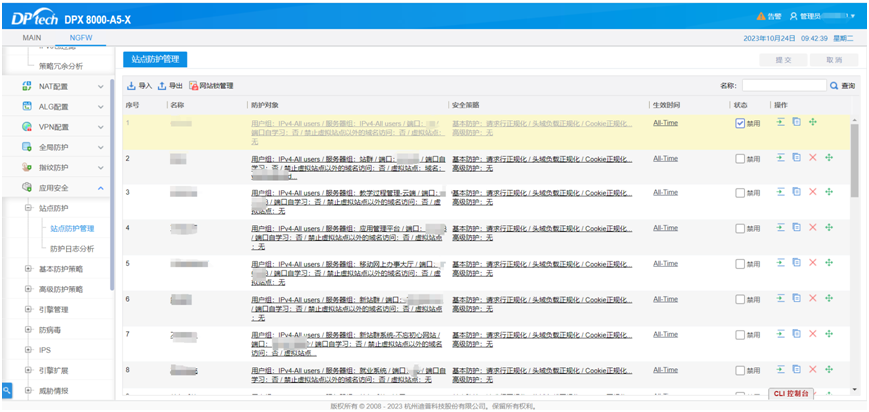Click the 提交 submit button

tap(784, 60)
